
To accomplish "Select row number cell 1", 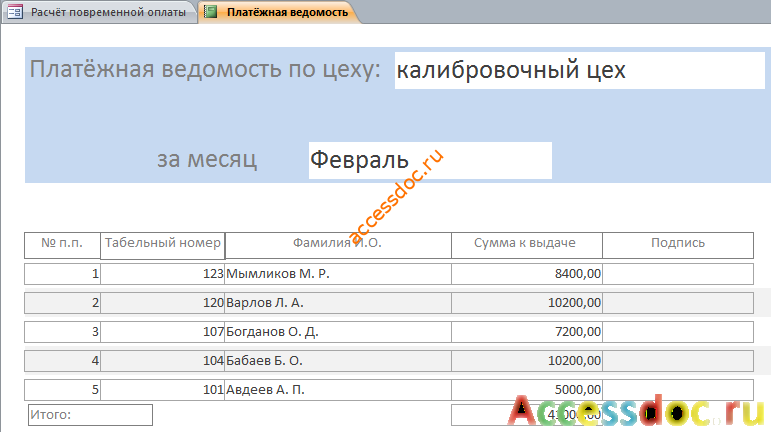I will pos(62,274).
